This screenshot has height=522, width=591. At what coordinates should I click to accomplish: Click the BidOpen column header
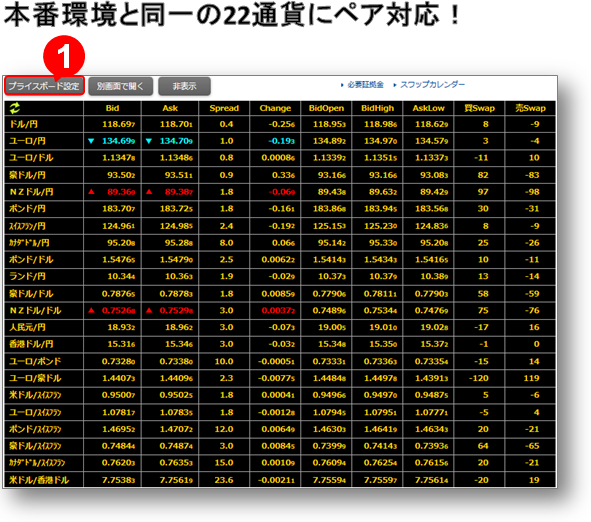326,108
